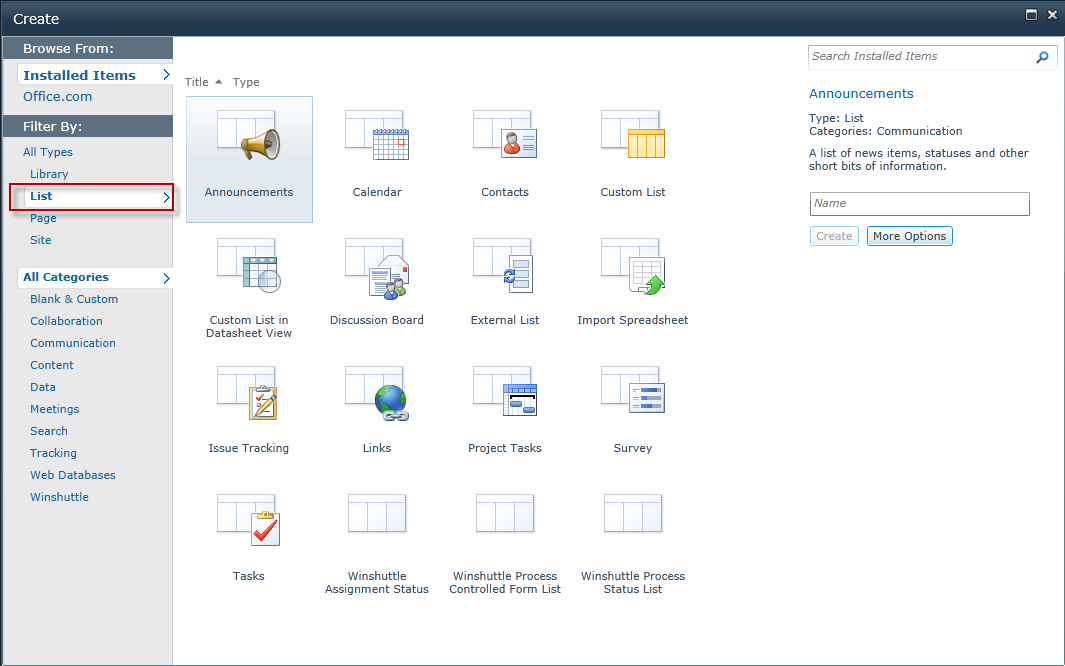Filter by Search category

click(x=49, y=431)
